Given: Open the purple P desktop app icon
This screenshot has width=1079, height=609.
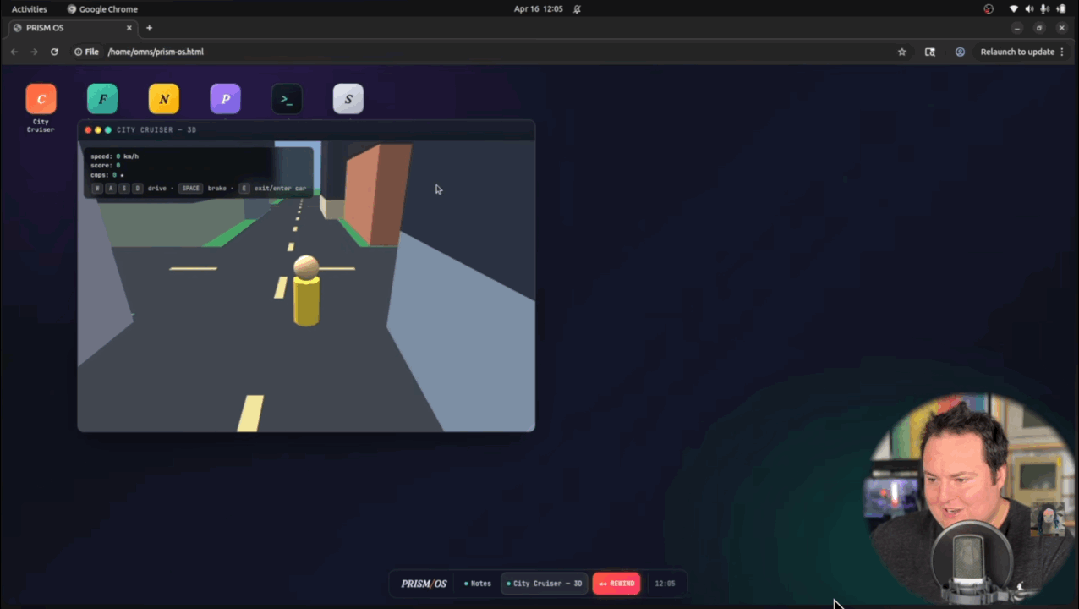Looking at the screenshot, I should click(226, 99).
